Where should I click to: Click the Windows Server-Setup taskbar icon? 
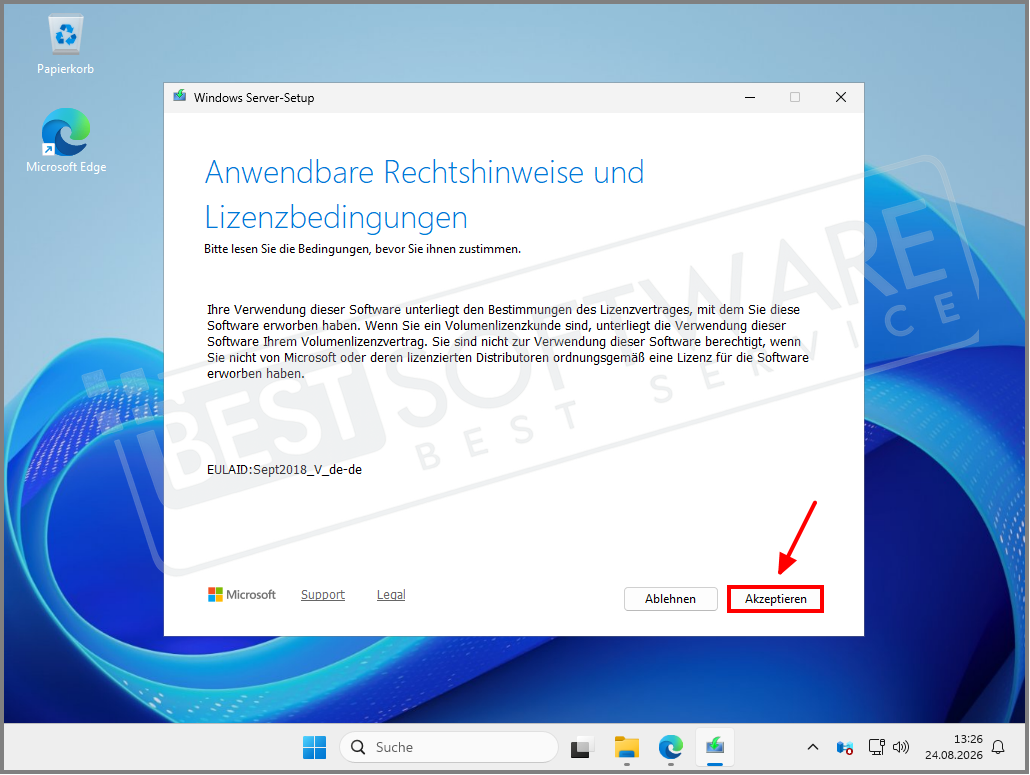coord(715,747)
